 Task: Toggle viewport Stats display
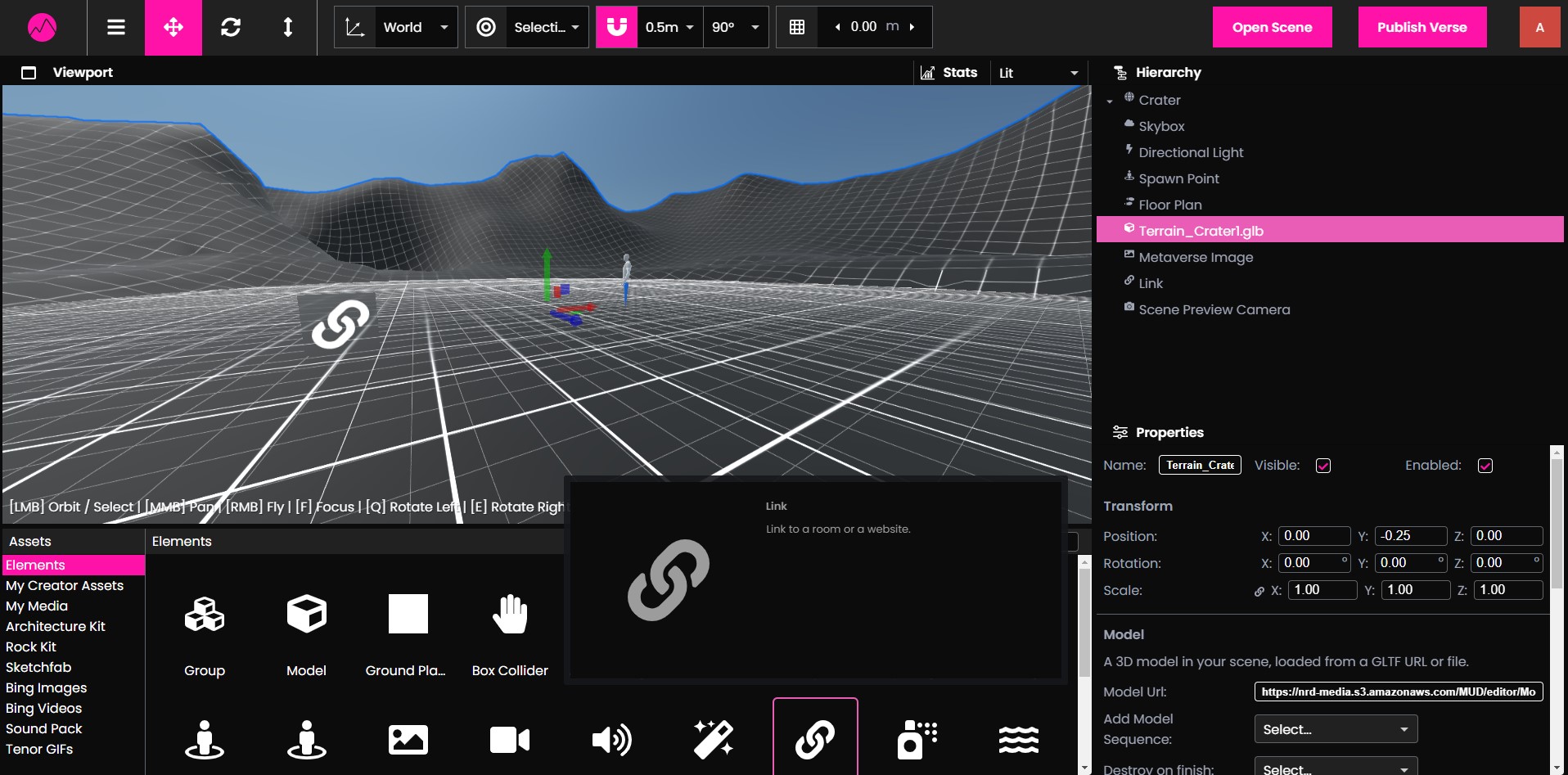(x=949, y=72)
